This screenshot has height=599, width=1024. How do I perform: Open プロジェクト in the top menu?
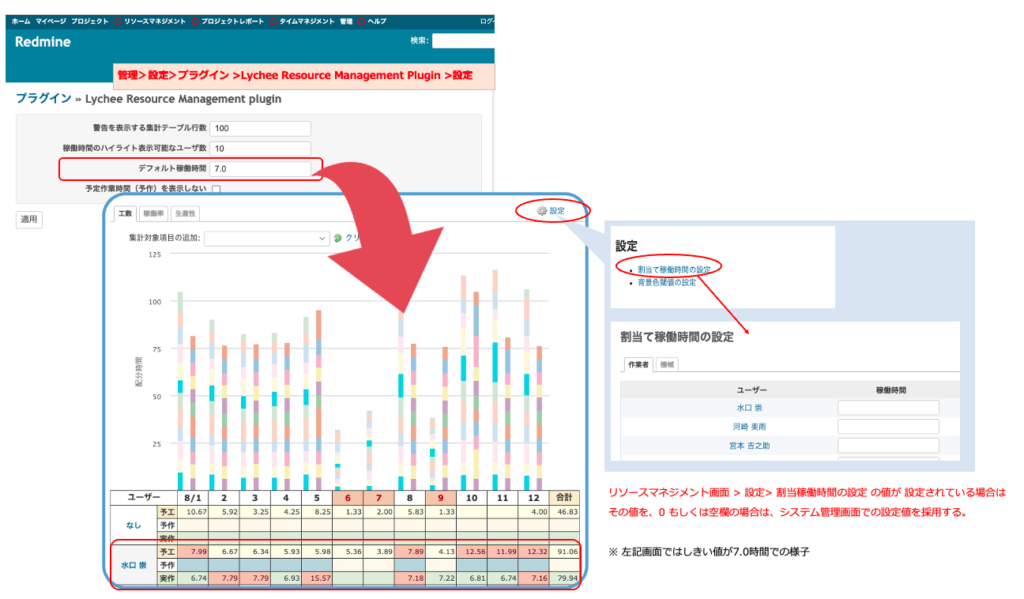pyautogui.click(x=89, y=22)
